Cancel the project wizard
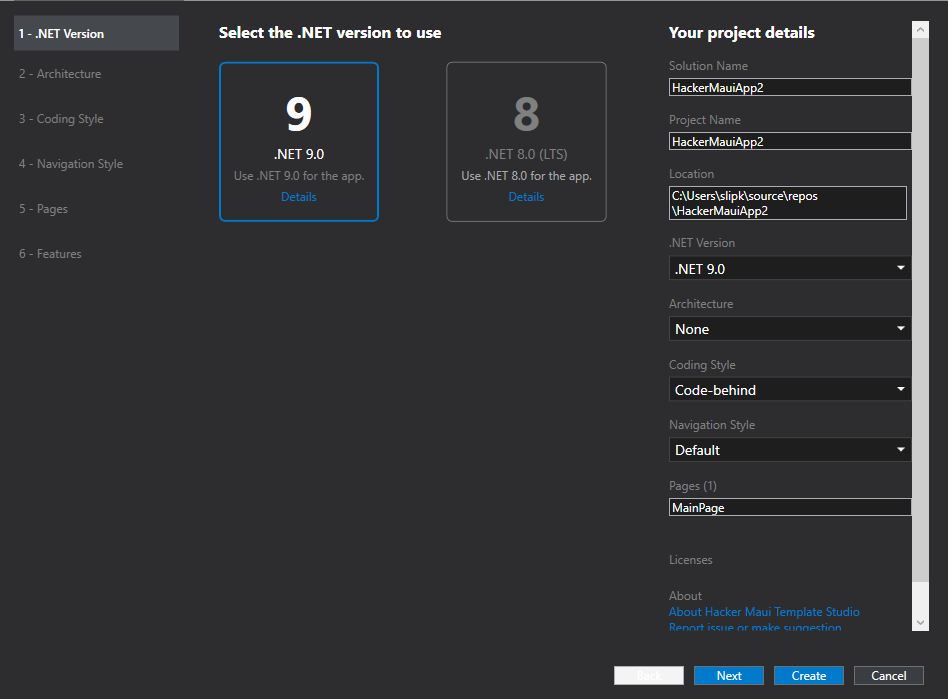Screen dimensions: 948x699 (x=888, y=676)
